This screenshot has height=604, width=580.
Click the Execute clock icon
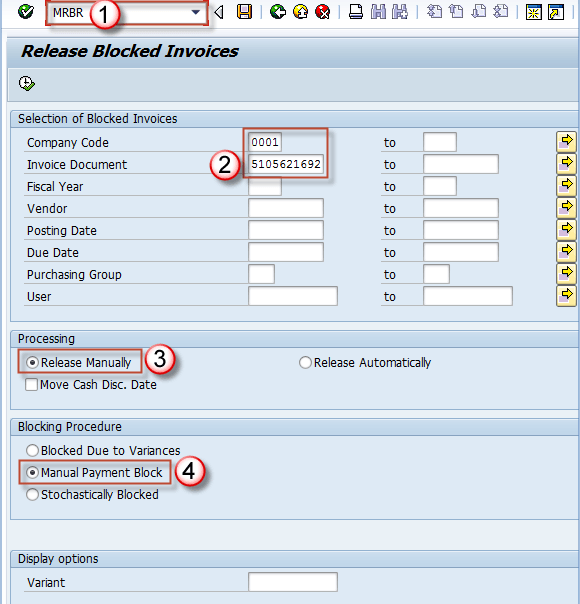pos(27,83)
